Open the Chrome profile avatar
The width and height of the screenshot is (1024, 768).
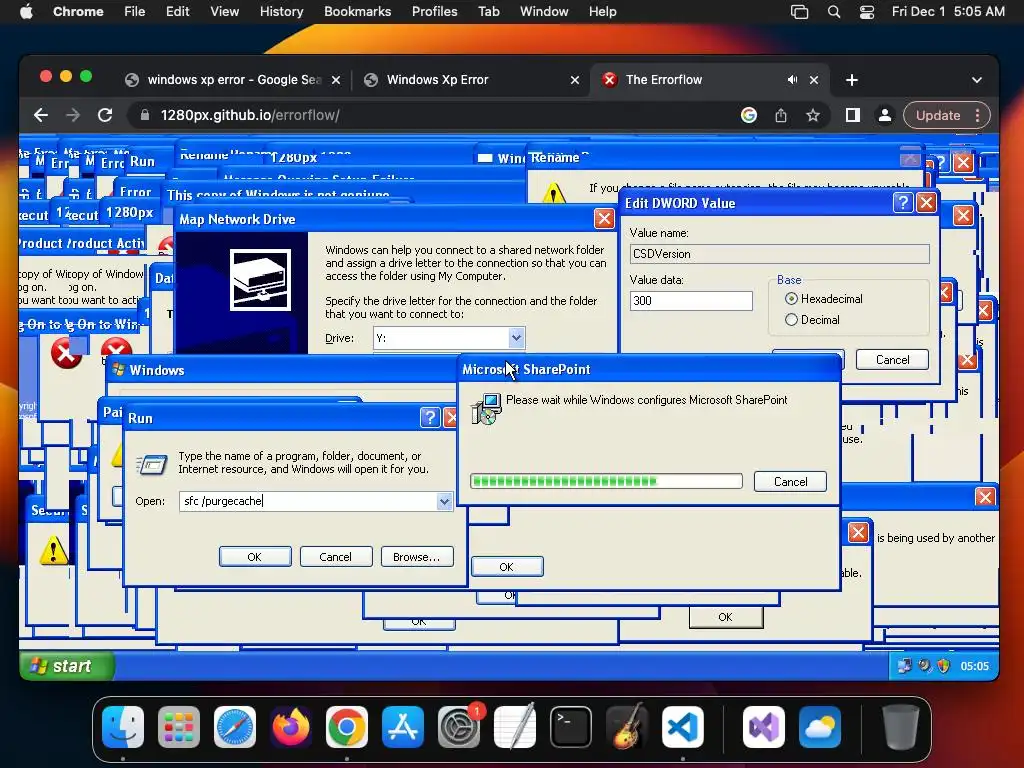(885, 116)
